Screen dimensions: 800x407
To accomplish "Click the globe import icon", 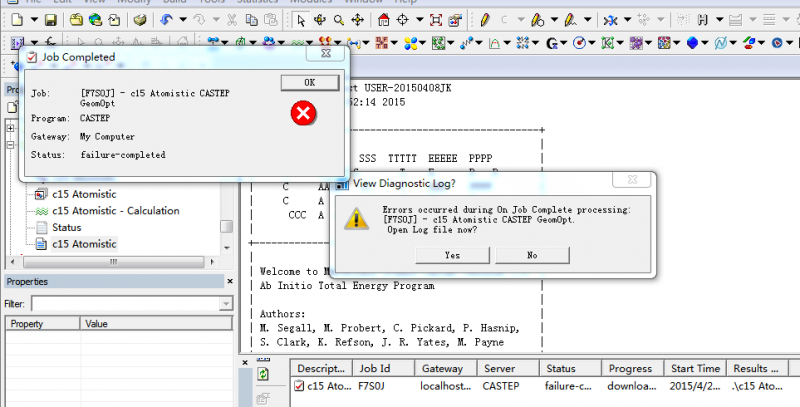I will [x=95, y=20].
